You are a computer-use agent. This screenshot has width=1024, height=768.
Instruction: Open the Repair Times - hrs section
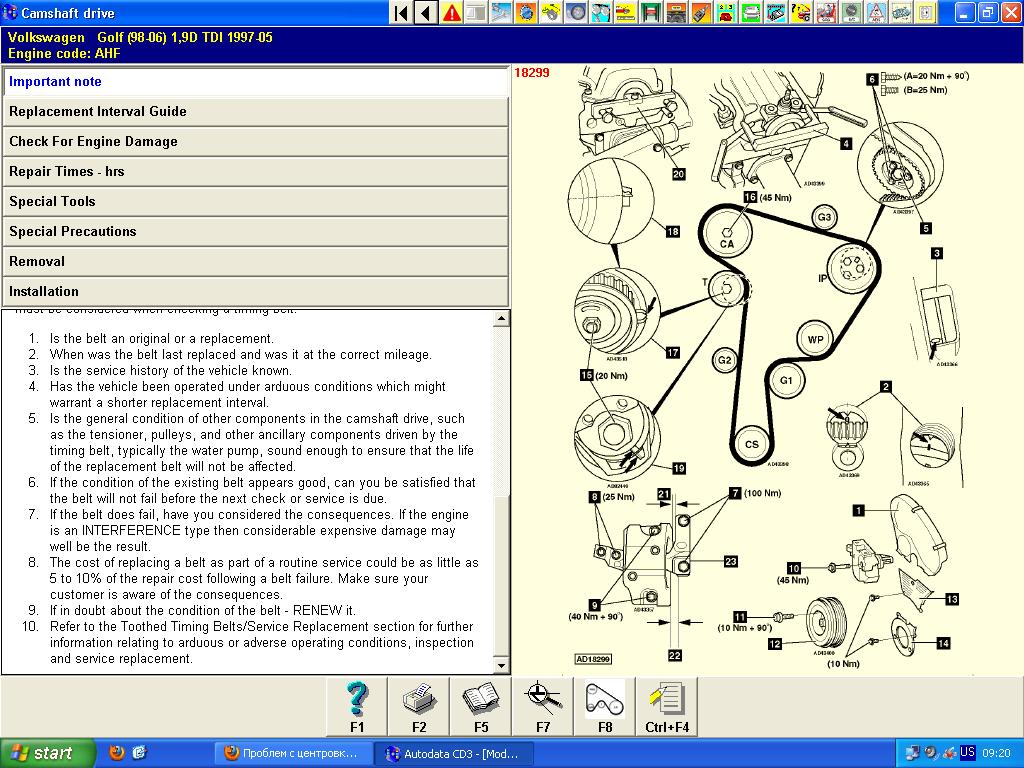pos(255,171)
